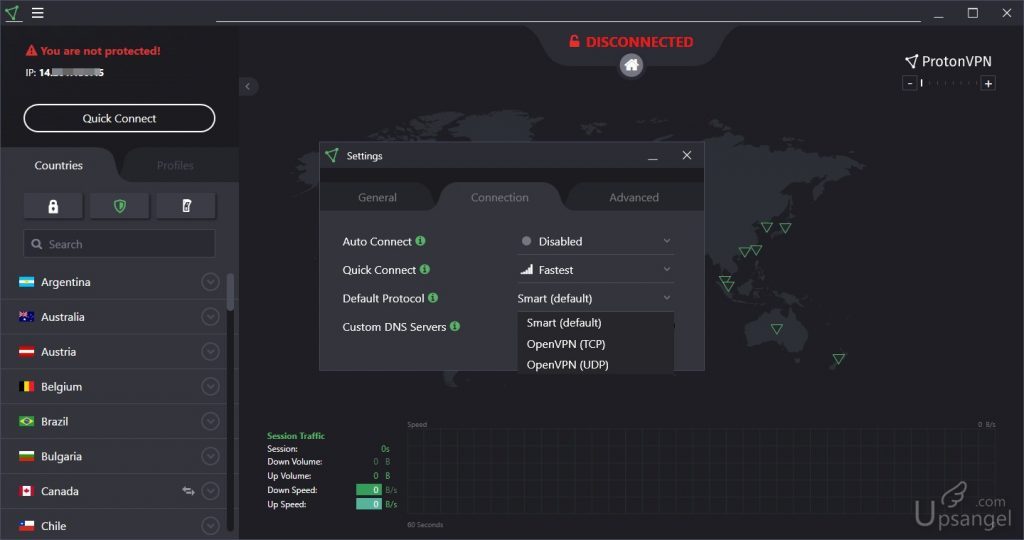Click the Disconnected unlock icon
The height and width of the screenshot is (540, 1024).
point(574,41)
